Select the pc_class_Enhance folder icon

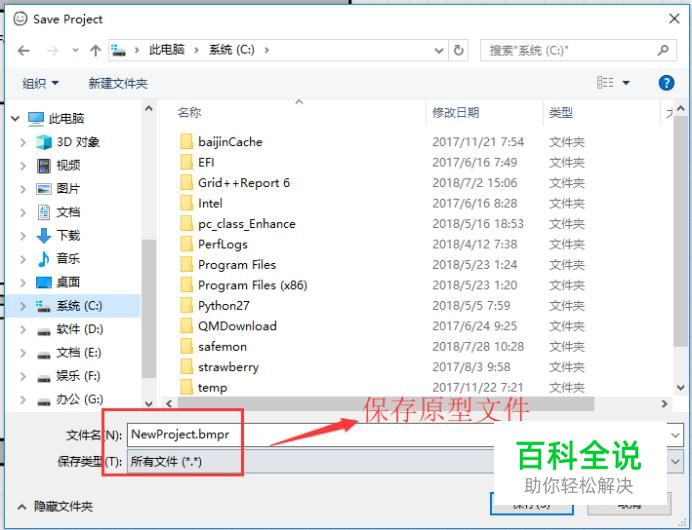click(x=187, y=224)
